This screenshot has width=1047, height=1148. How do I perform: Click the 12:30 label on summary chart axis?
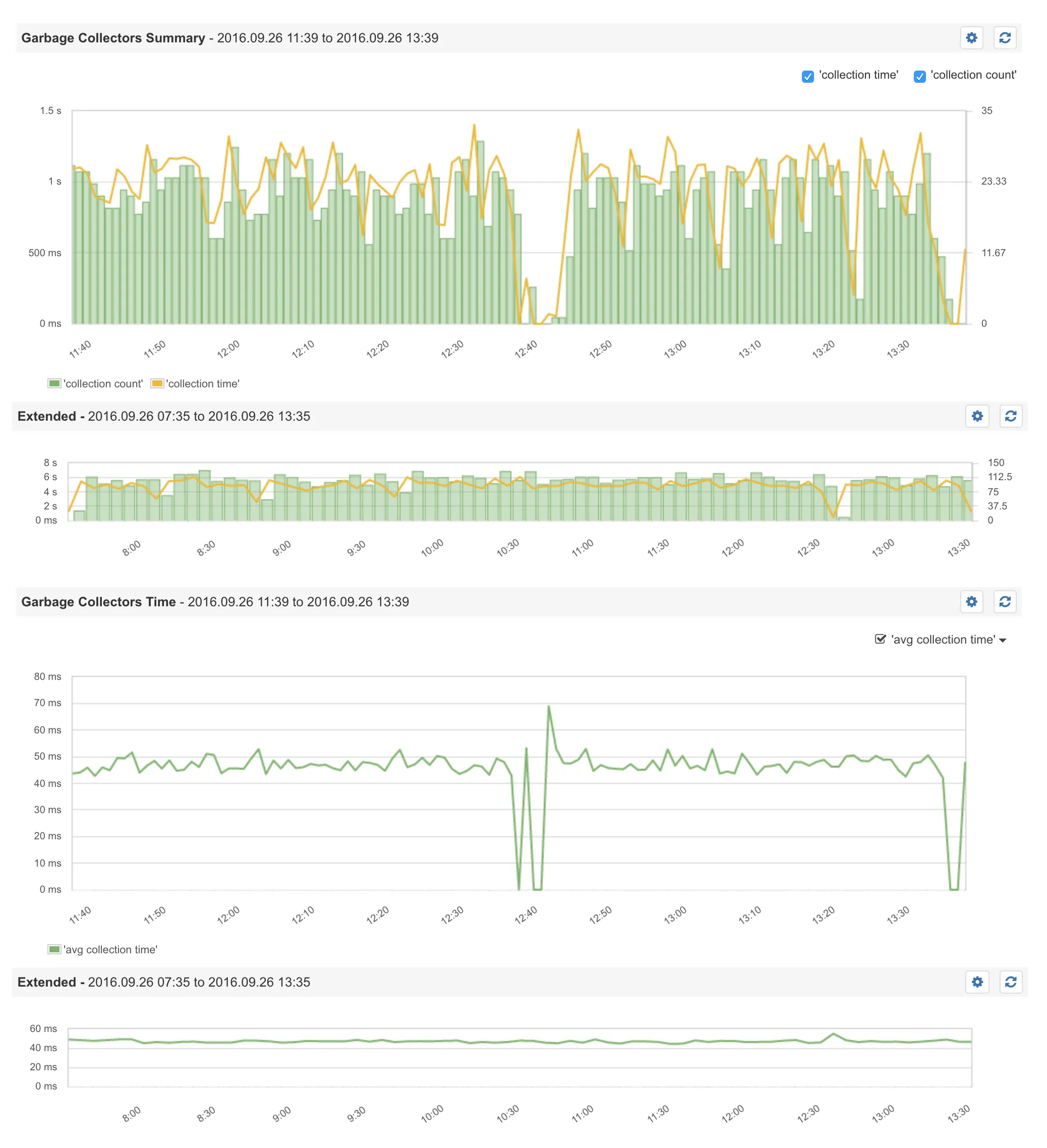pos(452,349)
